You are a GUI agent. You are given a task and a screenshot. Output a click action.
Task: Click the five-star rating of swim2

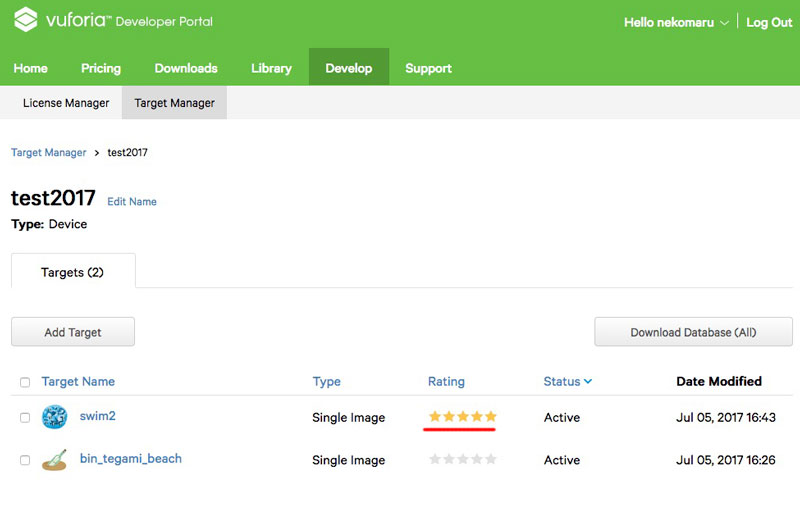click(462, 417)
